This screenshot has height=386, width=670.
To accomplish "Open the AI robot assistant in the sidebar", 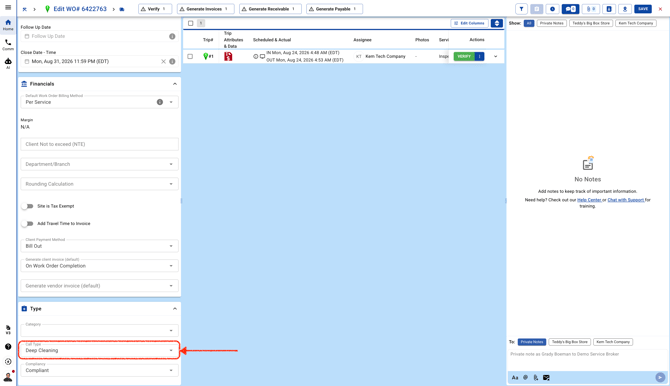I will [x=8, y=63].
